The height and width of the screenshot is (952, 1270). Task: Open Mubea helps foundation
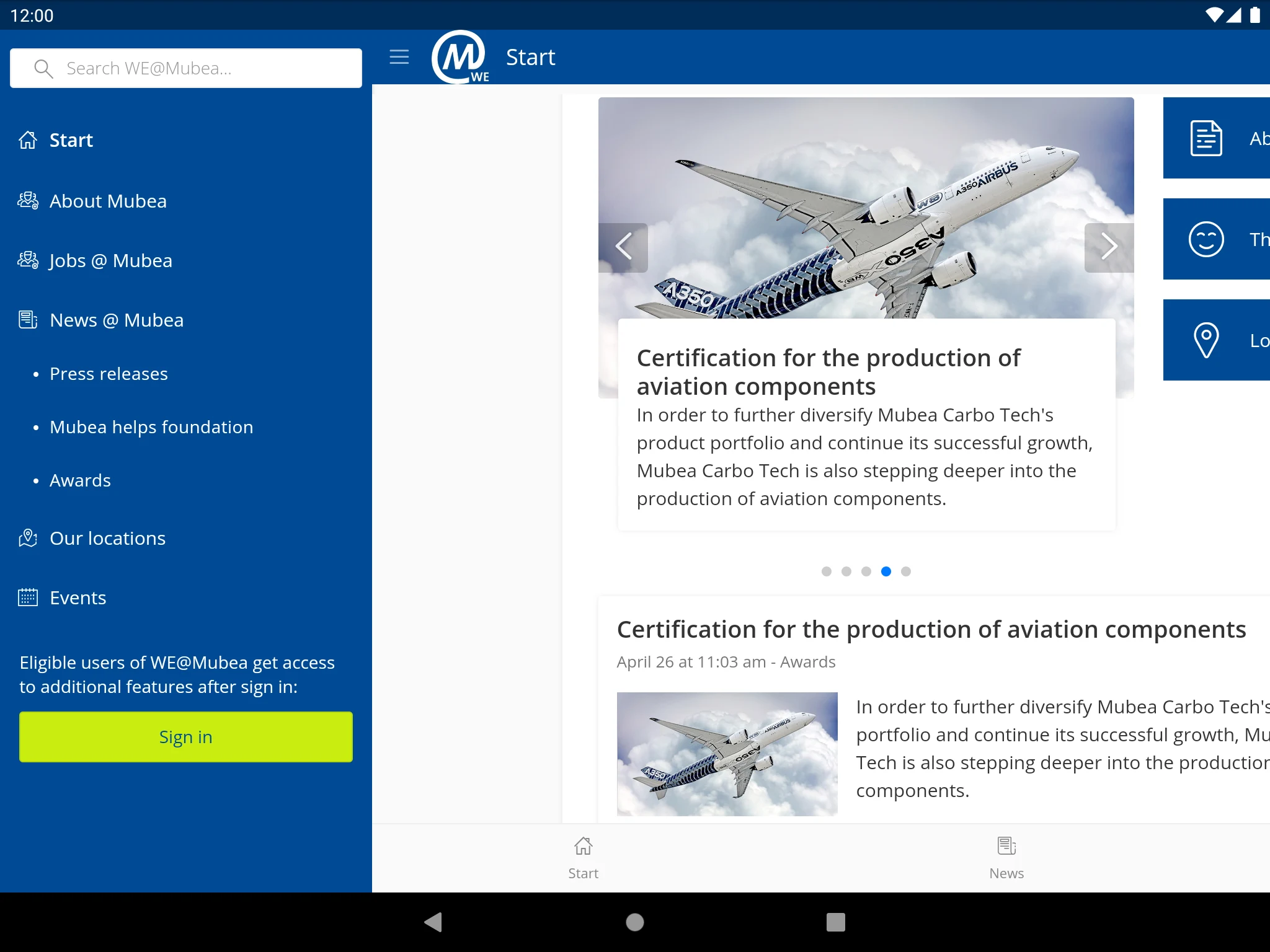point(151,427)
